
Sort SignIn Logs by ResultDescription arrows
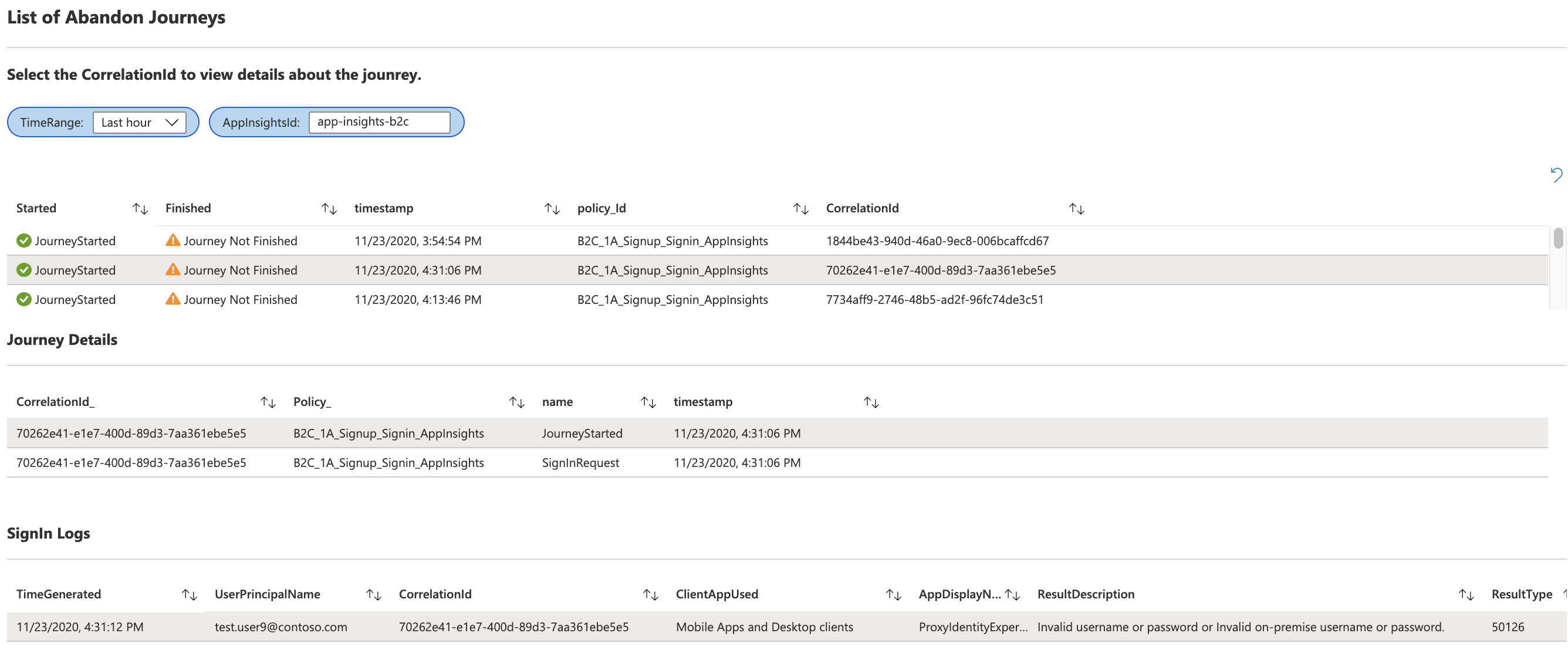pyautogui.click(x=1466, y=595)
